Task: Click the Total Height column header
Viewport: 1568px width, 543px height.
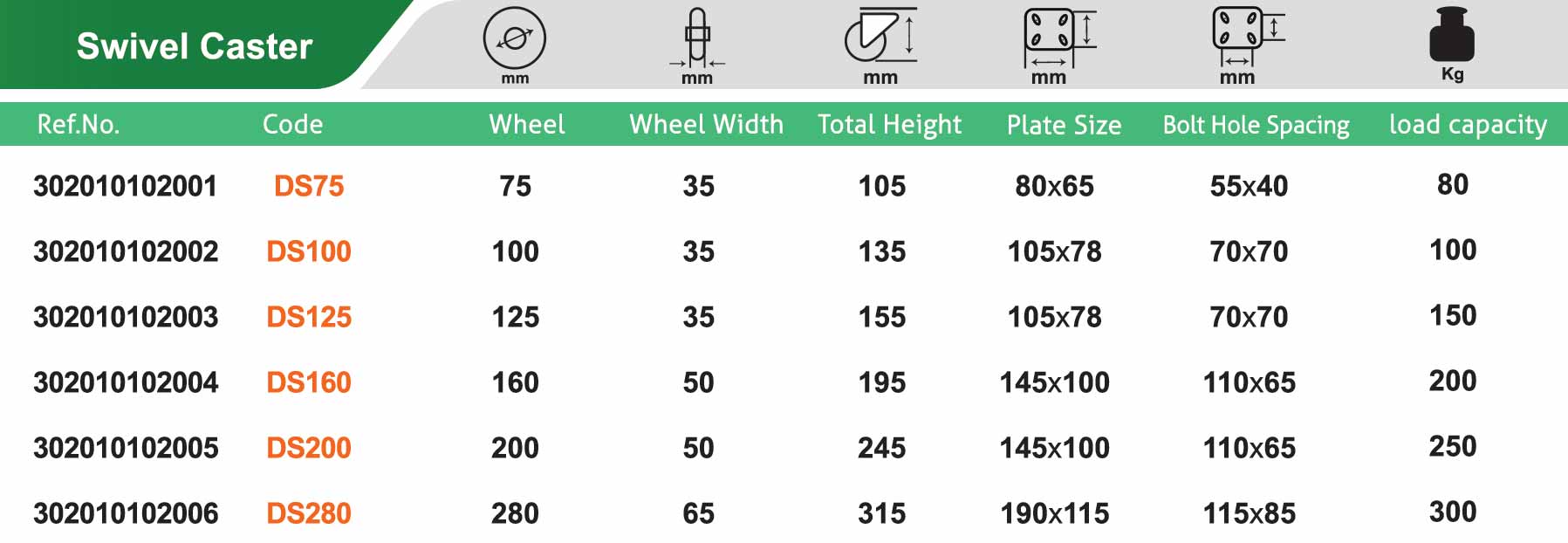Action: (889, 125)
